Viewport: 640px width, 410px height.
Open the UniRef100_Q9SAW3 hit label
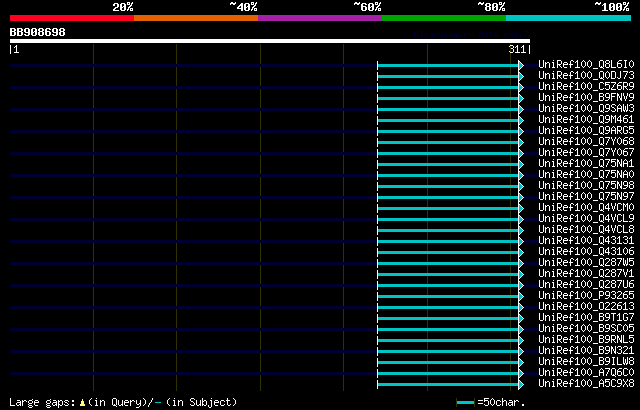(x=586, y=109)
